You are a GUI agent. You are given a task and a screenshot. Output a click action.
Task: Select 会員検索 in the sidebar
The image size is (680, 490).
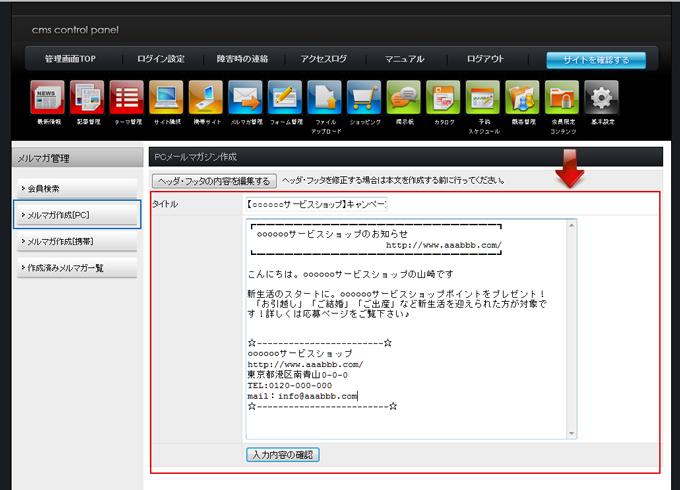point(77,188)
